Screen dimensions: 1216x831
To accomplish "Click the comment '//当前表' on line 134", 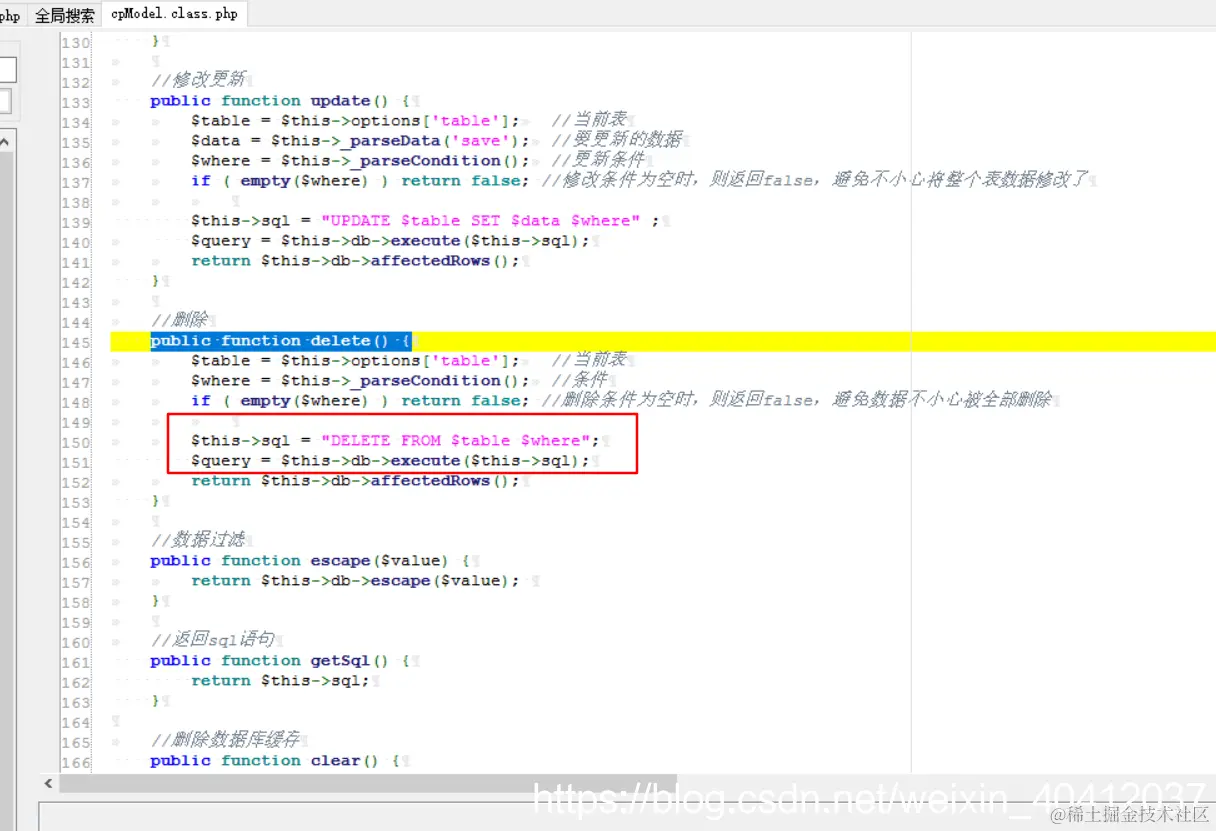I will coord(589,120).
